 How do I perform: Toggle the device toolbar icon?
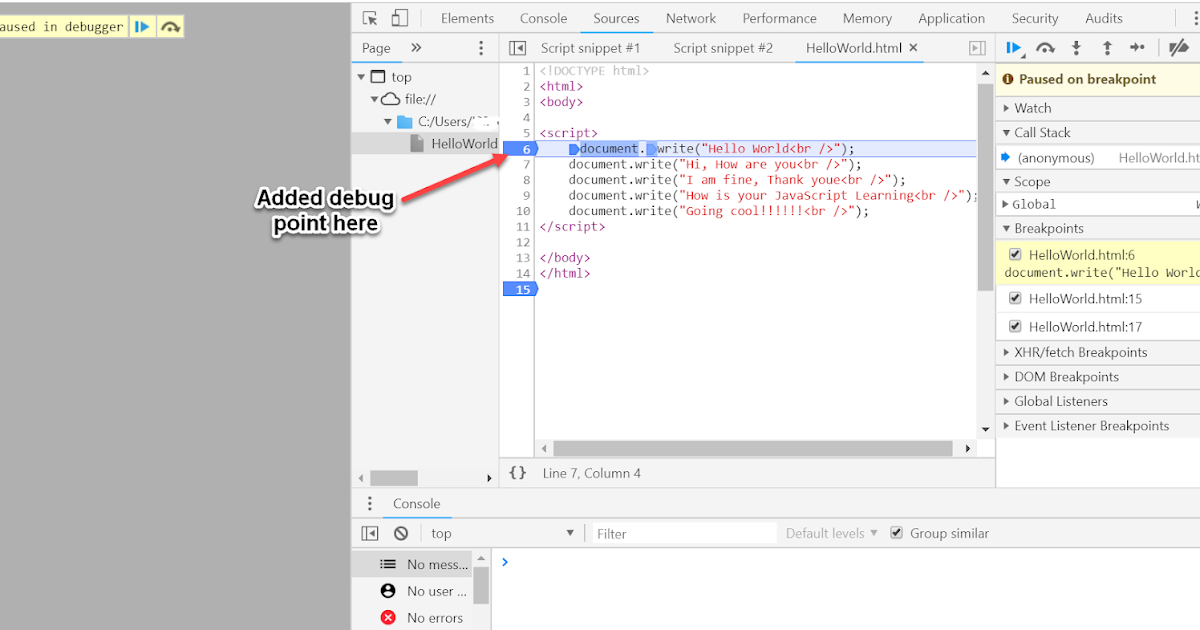click(399, 18)
